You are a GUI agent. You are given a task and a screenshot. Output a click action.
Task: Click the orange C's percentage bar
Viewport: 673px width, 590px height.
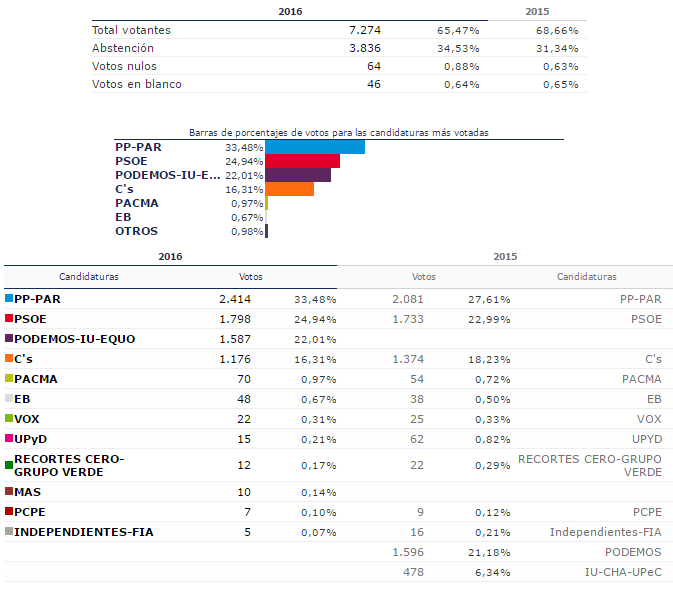pyautogui.click(x=289, y=189)
